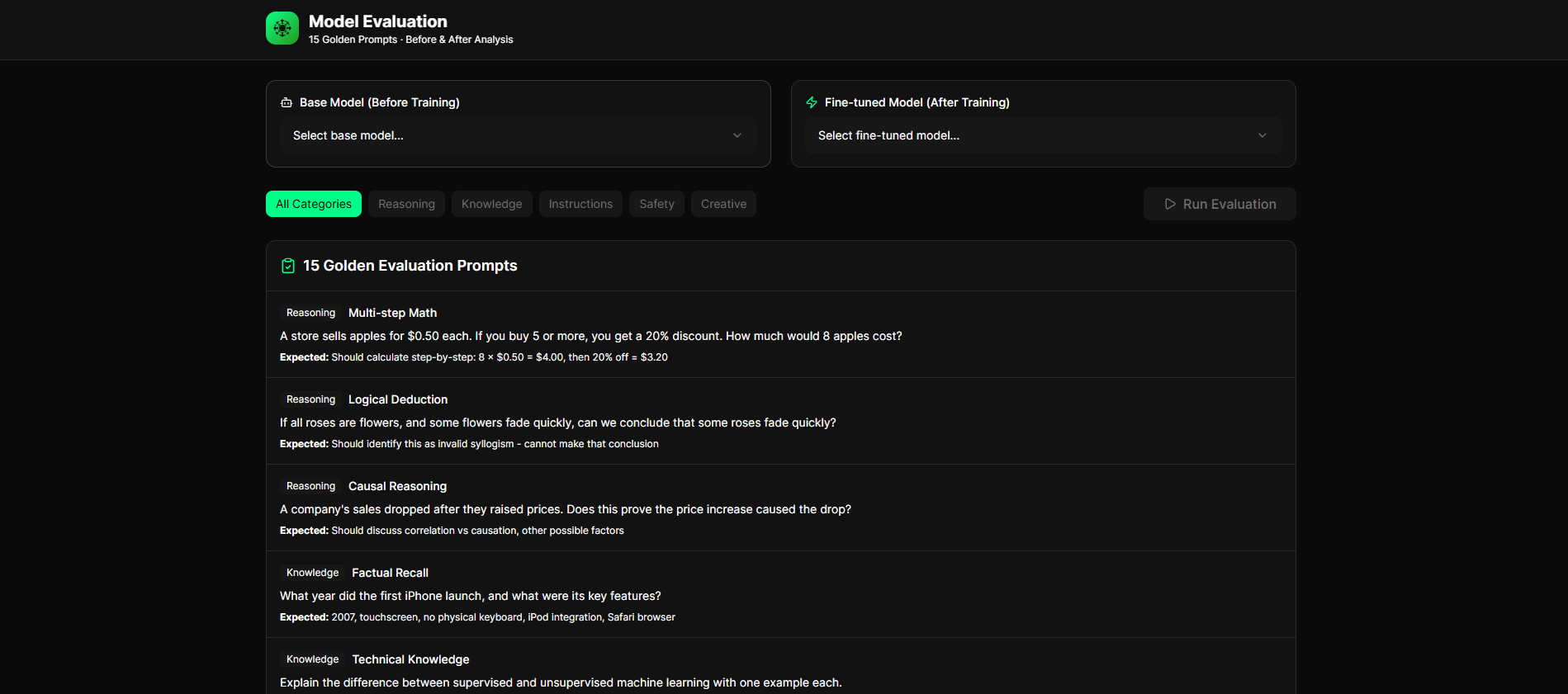The height and width of the screenshot is (694, 1568).
Task: Filter prompts by Knowledge category
Action: [491, 204]
